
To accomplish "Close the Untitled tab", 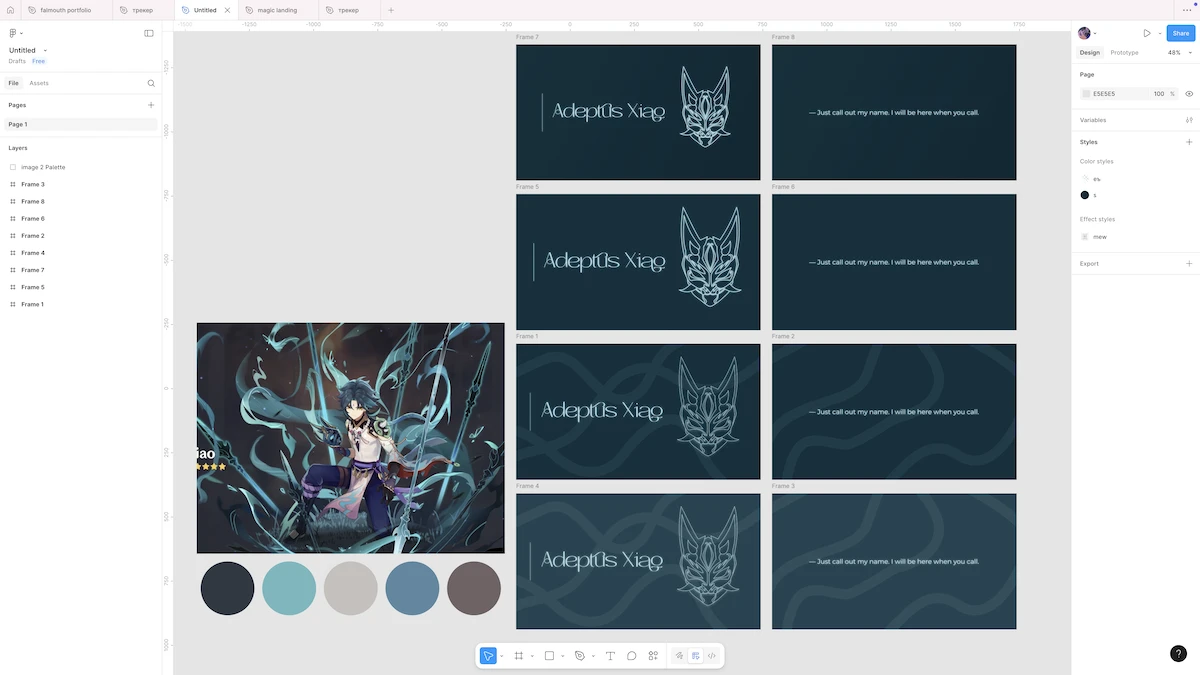I will tap(227, 10).
